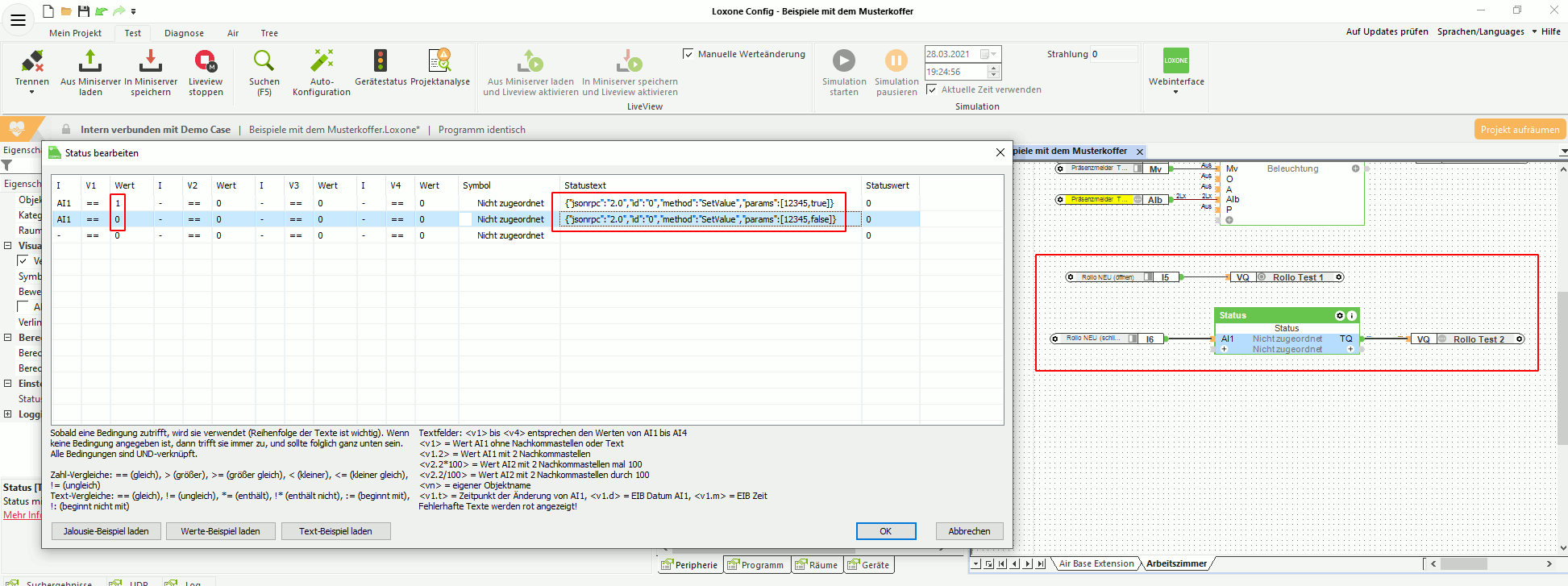1568x586 pixels.
Task: Redo with the green forward arrow
Action: pos(119,11)
